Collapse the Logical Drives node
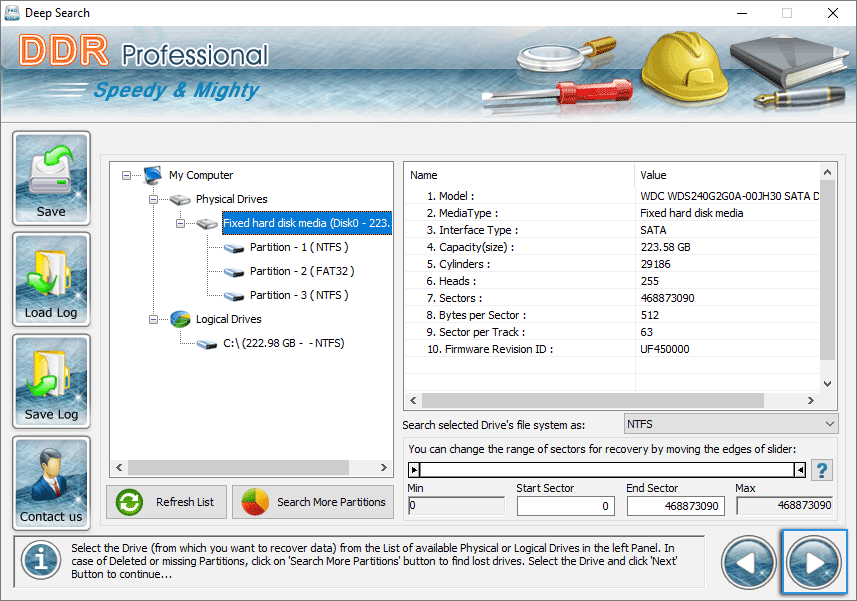 (x=154, y=319)
